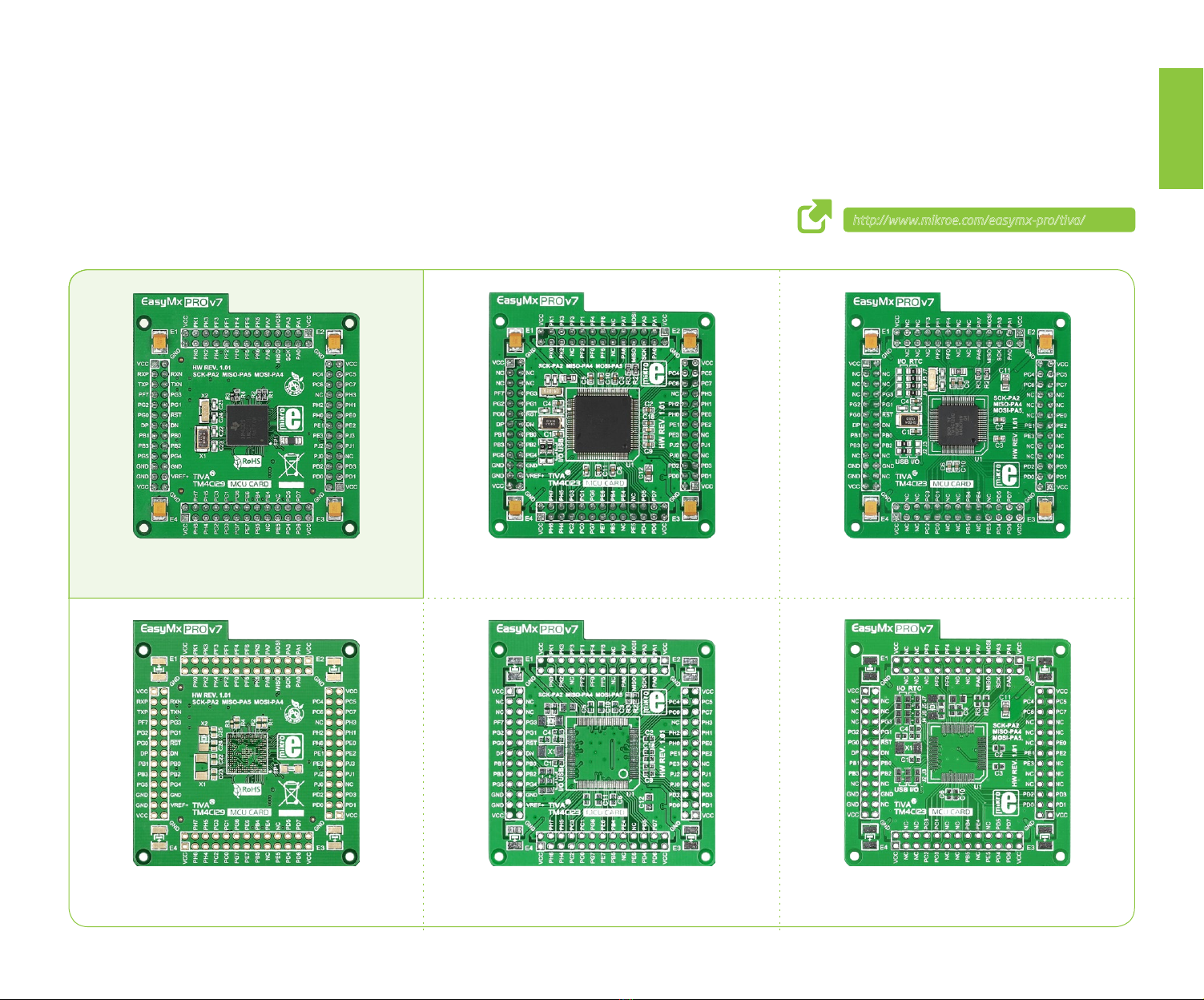Image resolution: width=1204 pixels, height=1000 pixels.
Task: Click the green external-link arrow icon
Action: [x=815, y=216]
